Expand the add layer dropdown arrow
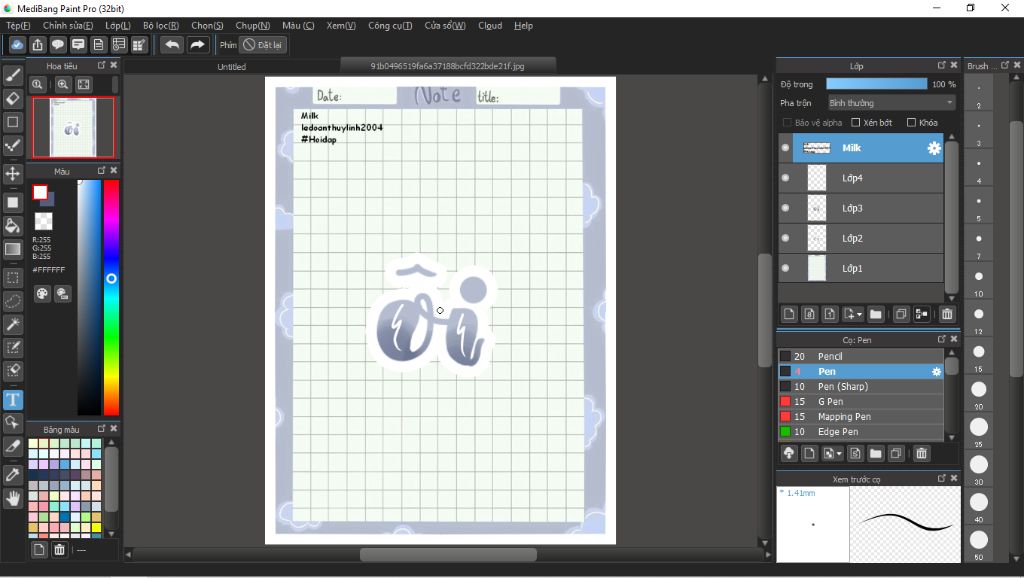 (859, 315)
